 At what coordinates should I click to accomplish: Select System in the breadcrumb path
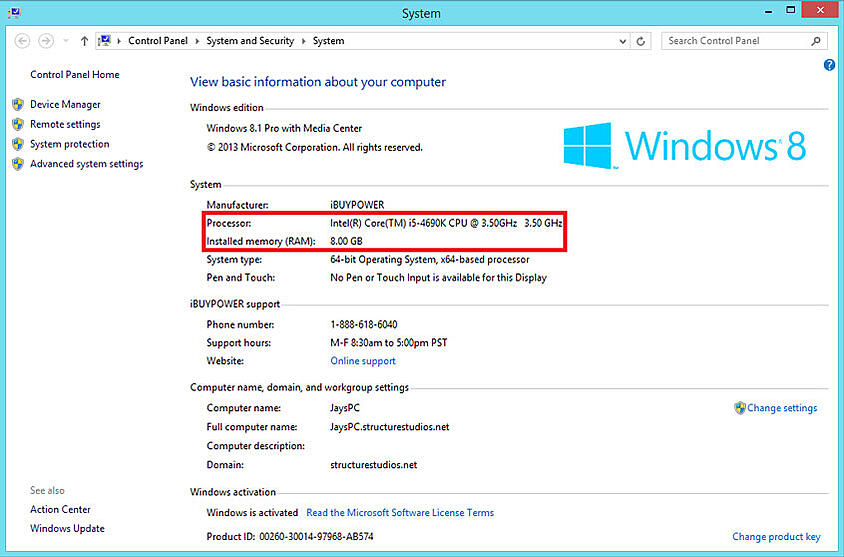pos(328,41)
